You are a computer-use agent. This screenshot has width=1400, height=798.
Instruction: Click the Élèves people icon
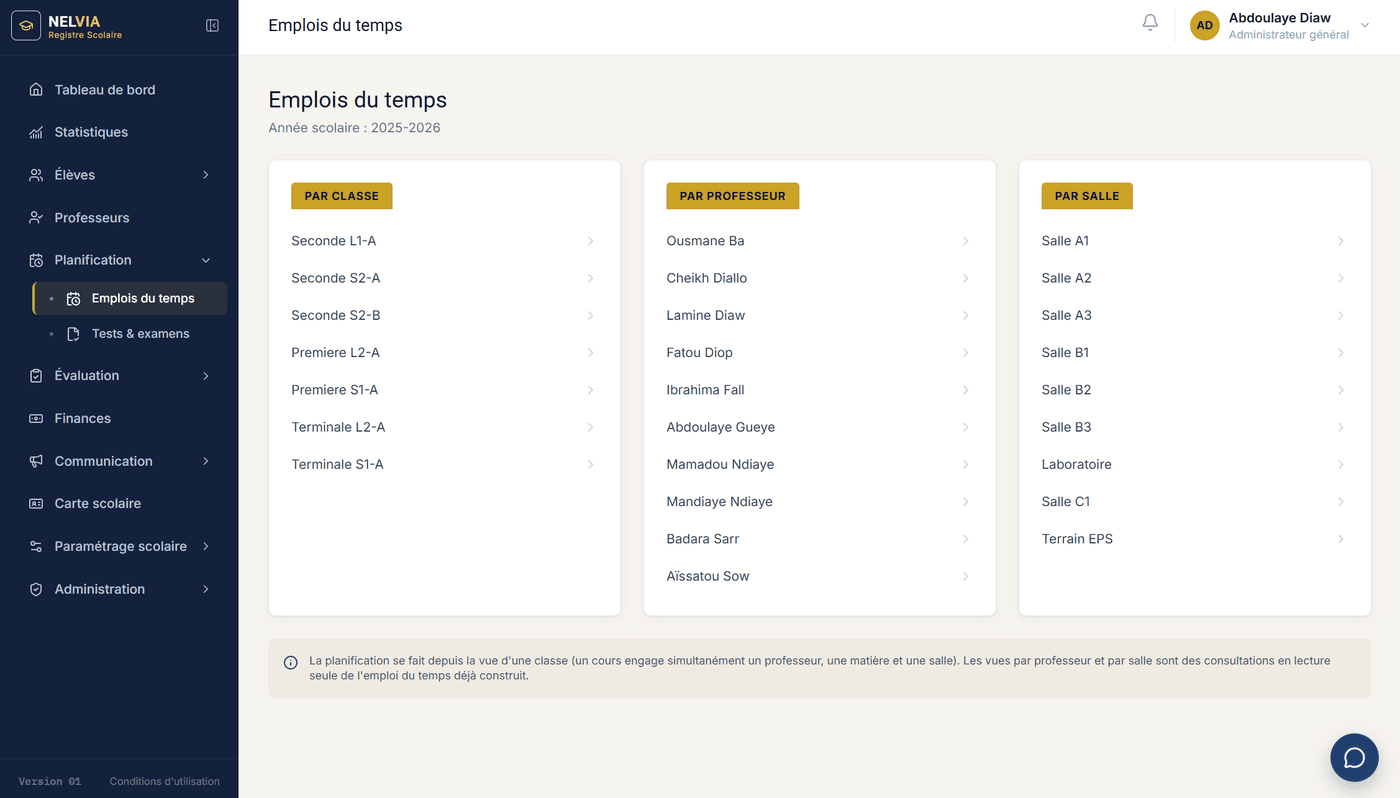[x=36, y=175]
